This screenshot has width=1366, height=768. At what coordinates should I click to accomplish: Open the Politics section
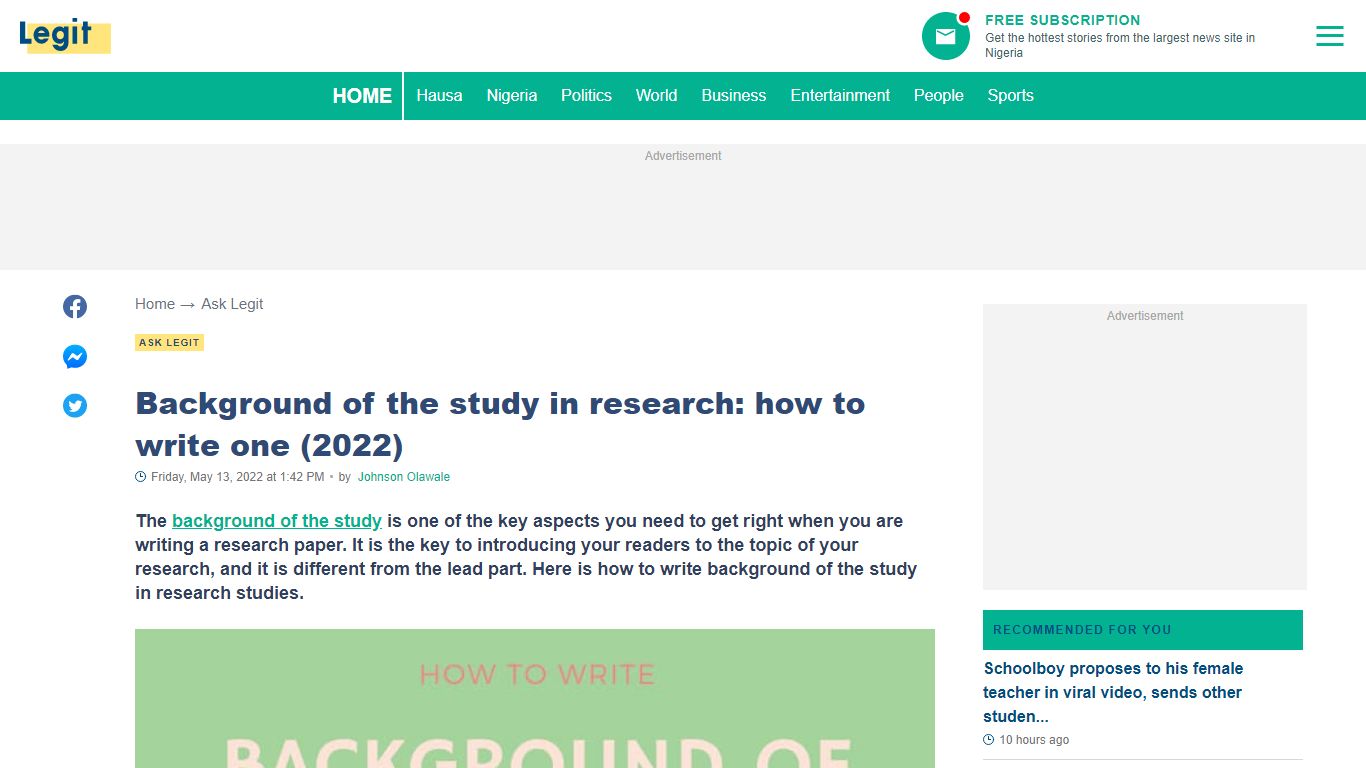(586, 96)
